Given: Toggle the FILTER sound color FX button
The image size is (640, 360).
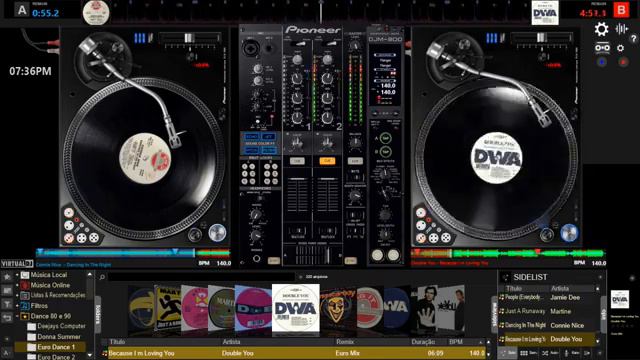Looking at the screenshot, I should point(269,150).
